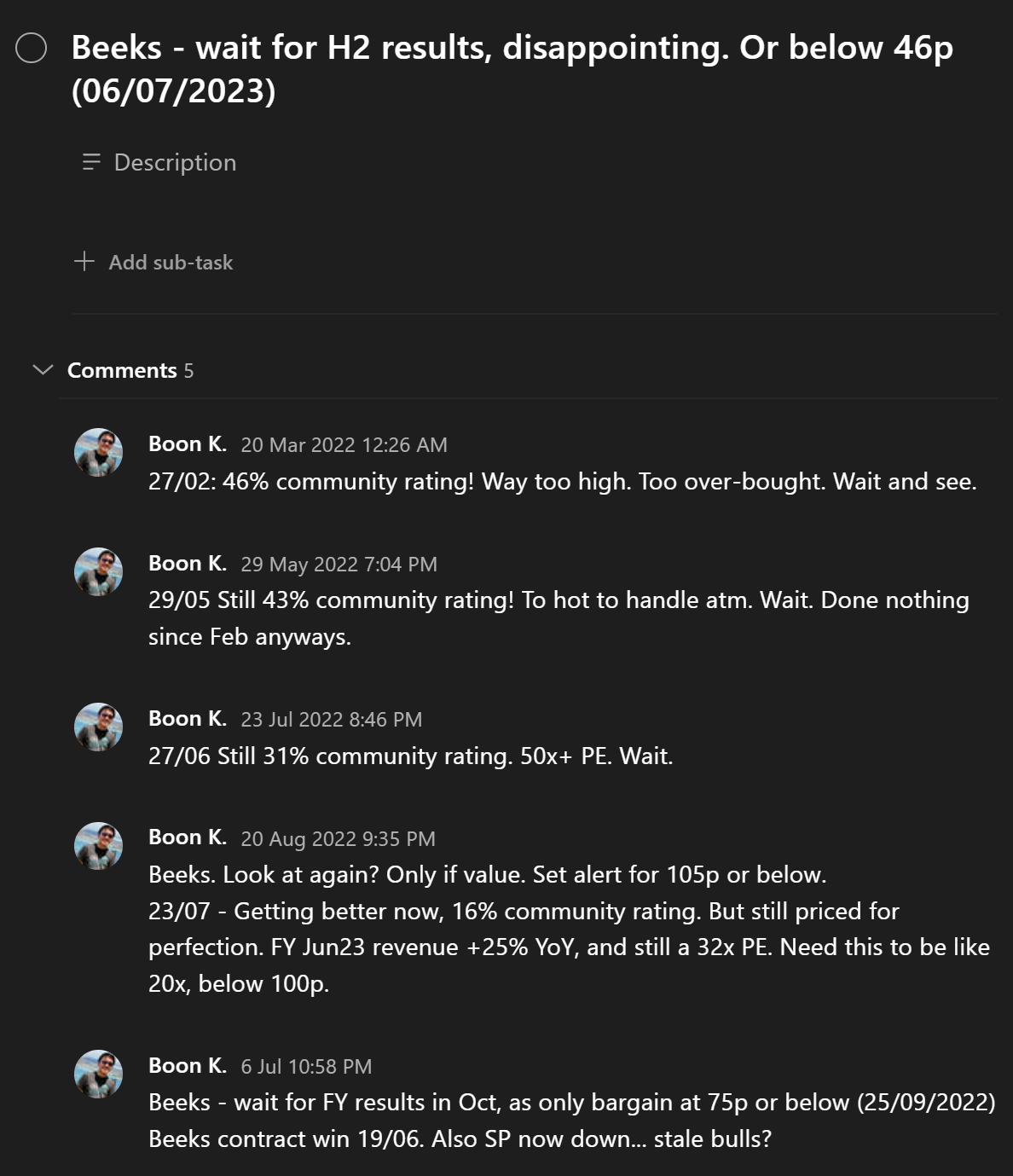Image resolution: width=1013 pixels, height=1176 pixels.
Task: Collapse the Comments section chevron
Action: click(x=42, y=369)
